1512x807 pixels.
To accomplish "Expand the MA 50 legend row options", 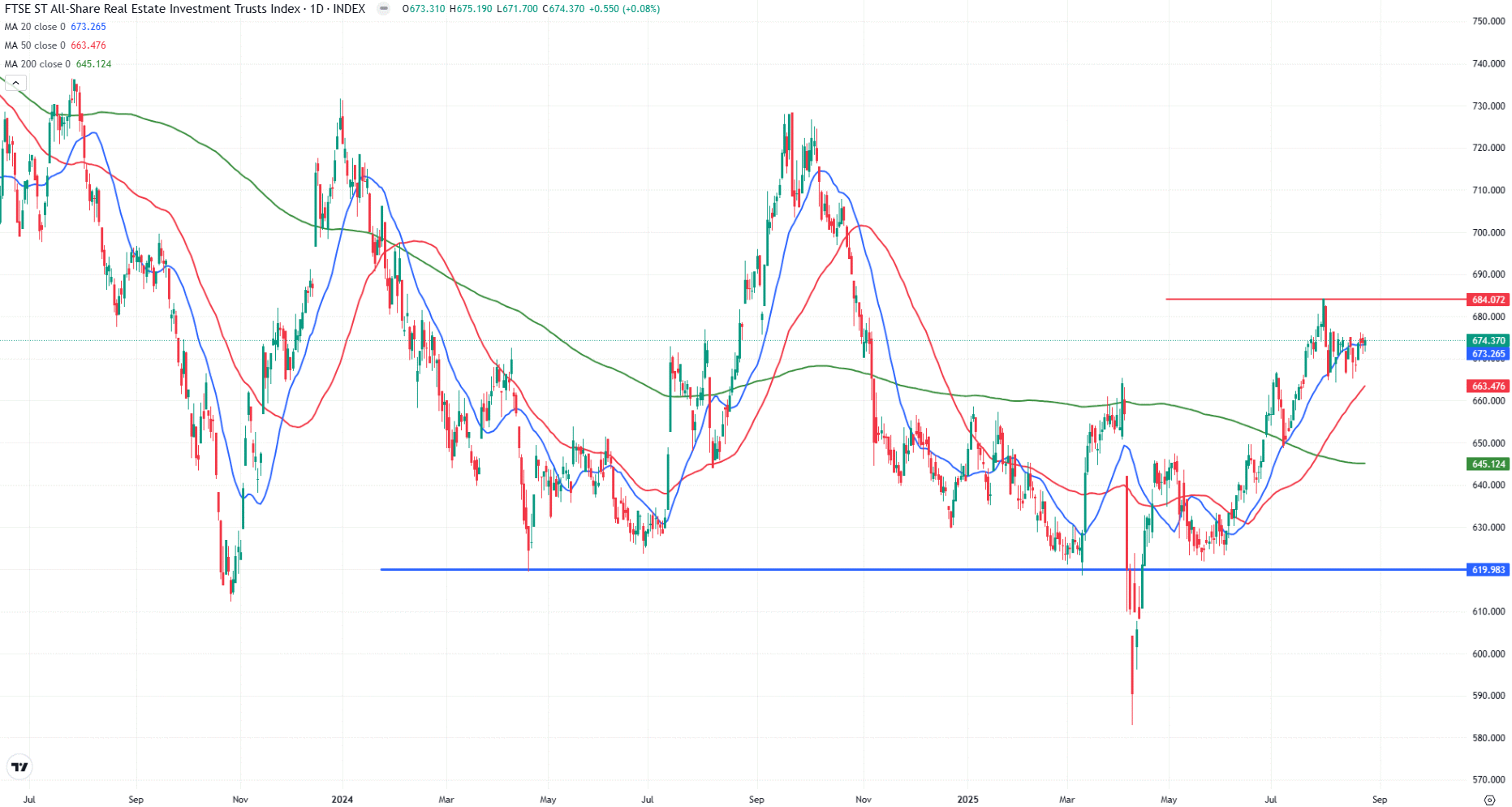I will tap(32, 45).
